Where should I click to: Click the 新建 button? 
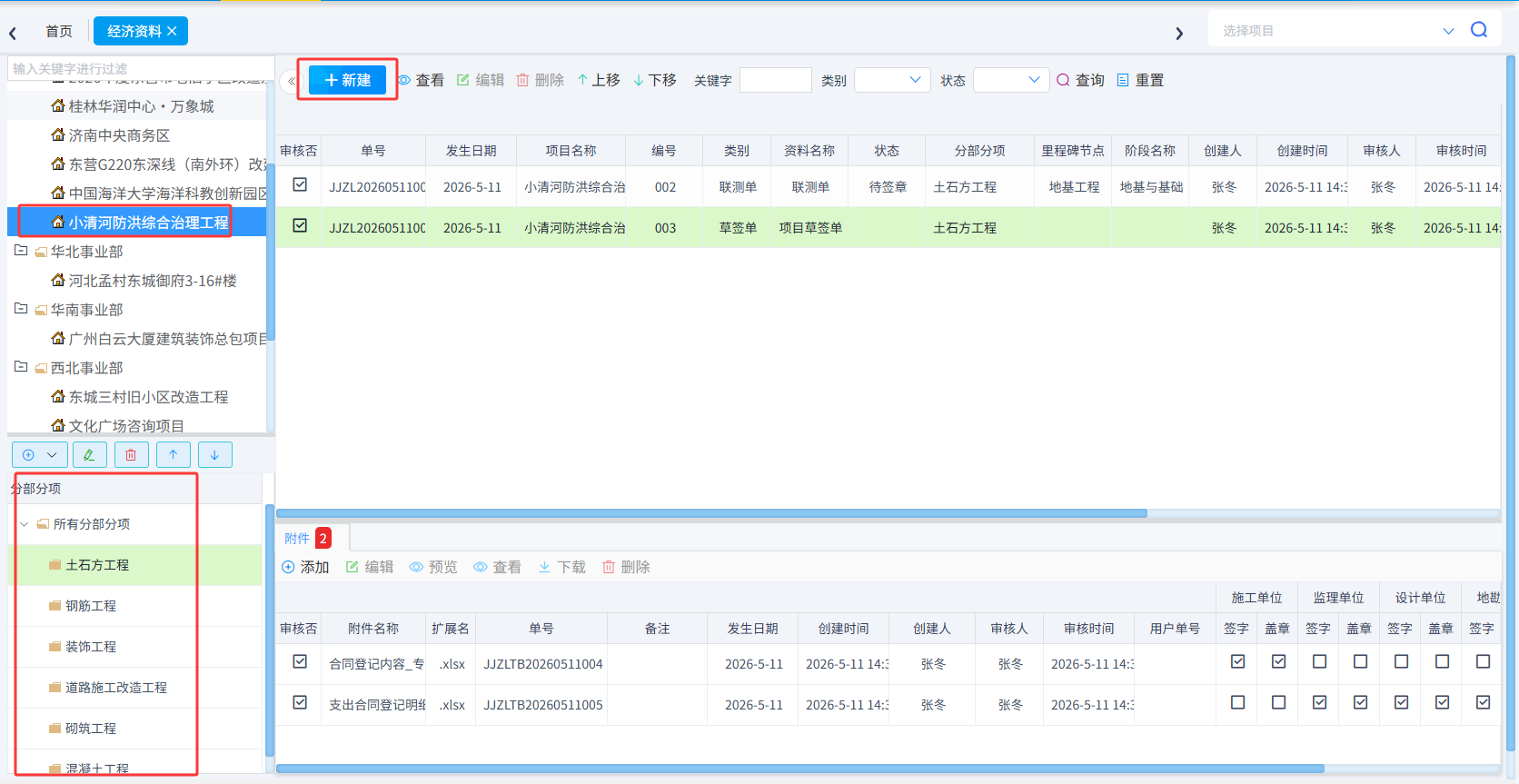pos(347,80)
